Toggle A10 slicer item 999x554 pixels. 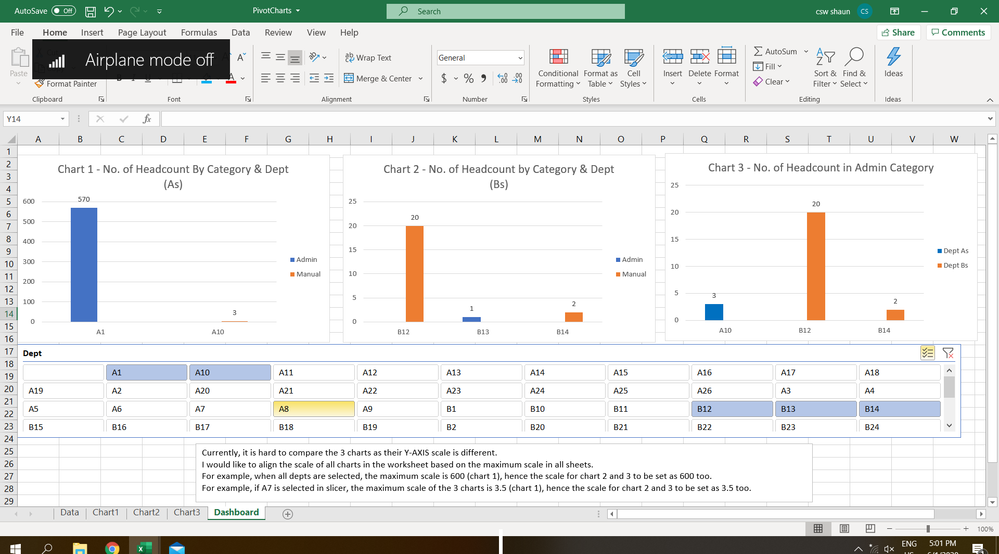pyautogui.click(x=230, y=373)
